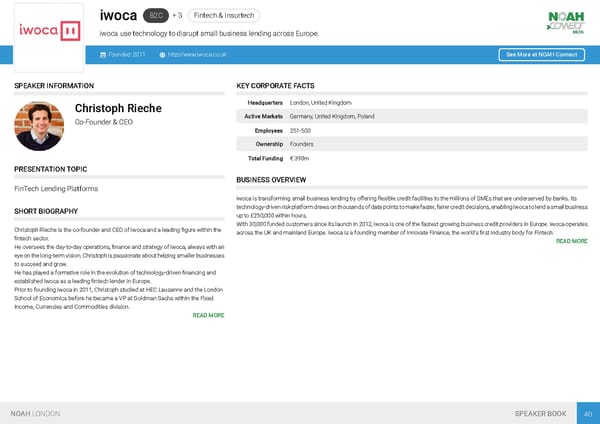Expand the +3 additional tags indicator

[177, 16]
